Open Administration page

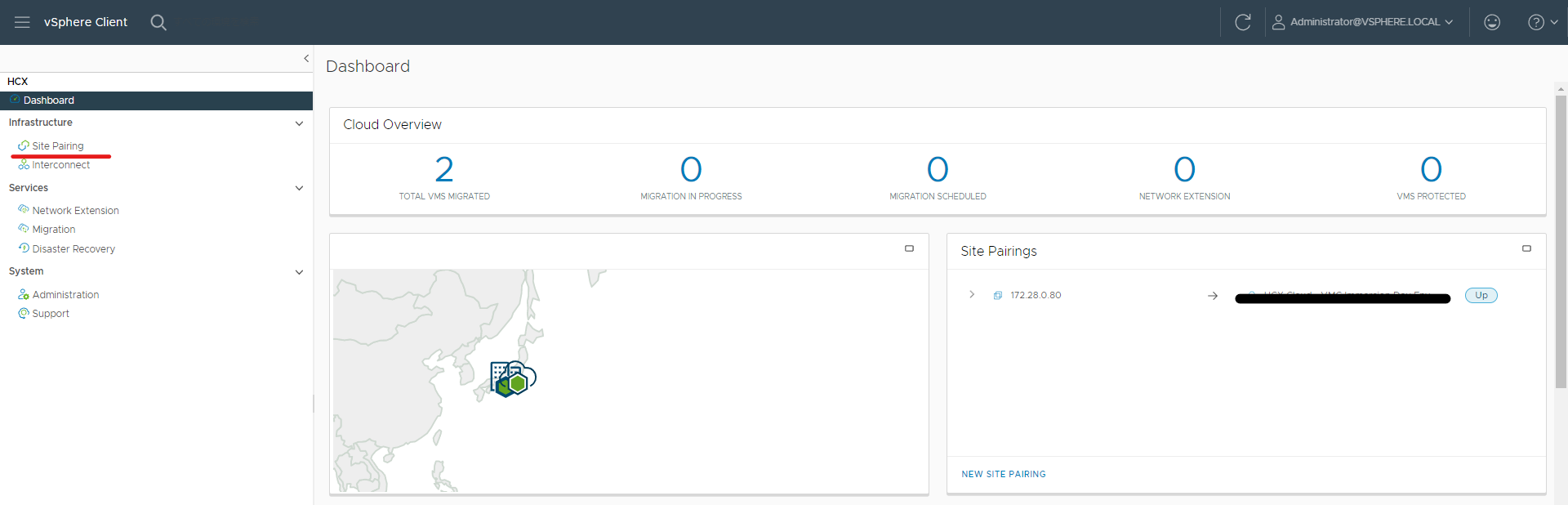coord(66,295)
